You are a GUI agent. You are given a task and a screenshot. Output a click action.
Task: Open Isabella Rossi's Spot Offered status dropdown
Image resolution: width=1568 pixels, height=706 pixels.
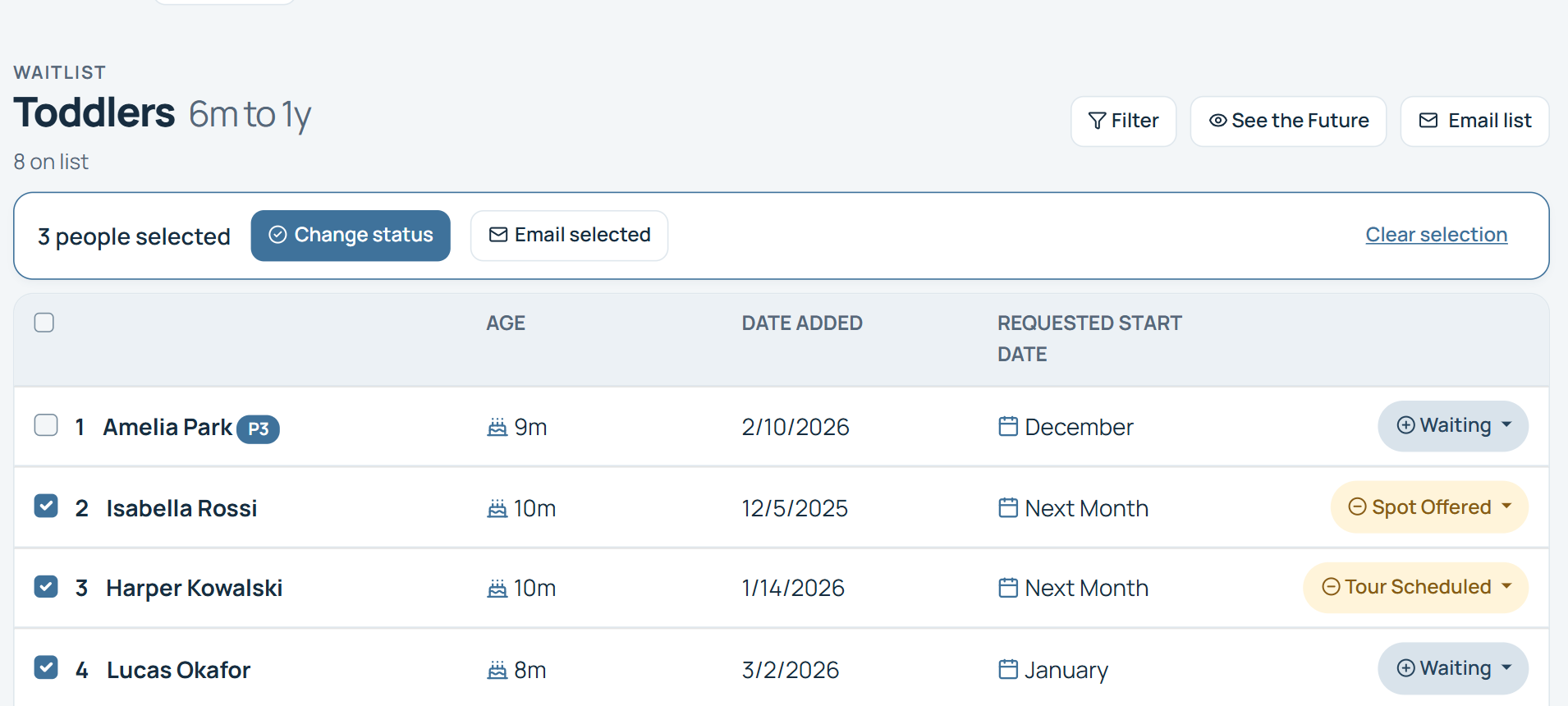(1428, 507)
